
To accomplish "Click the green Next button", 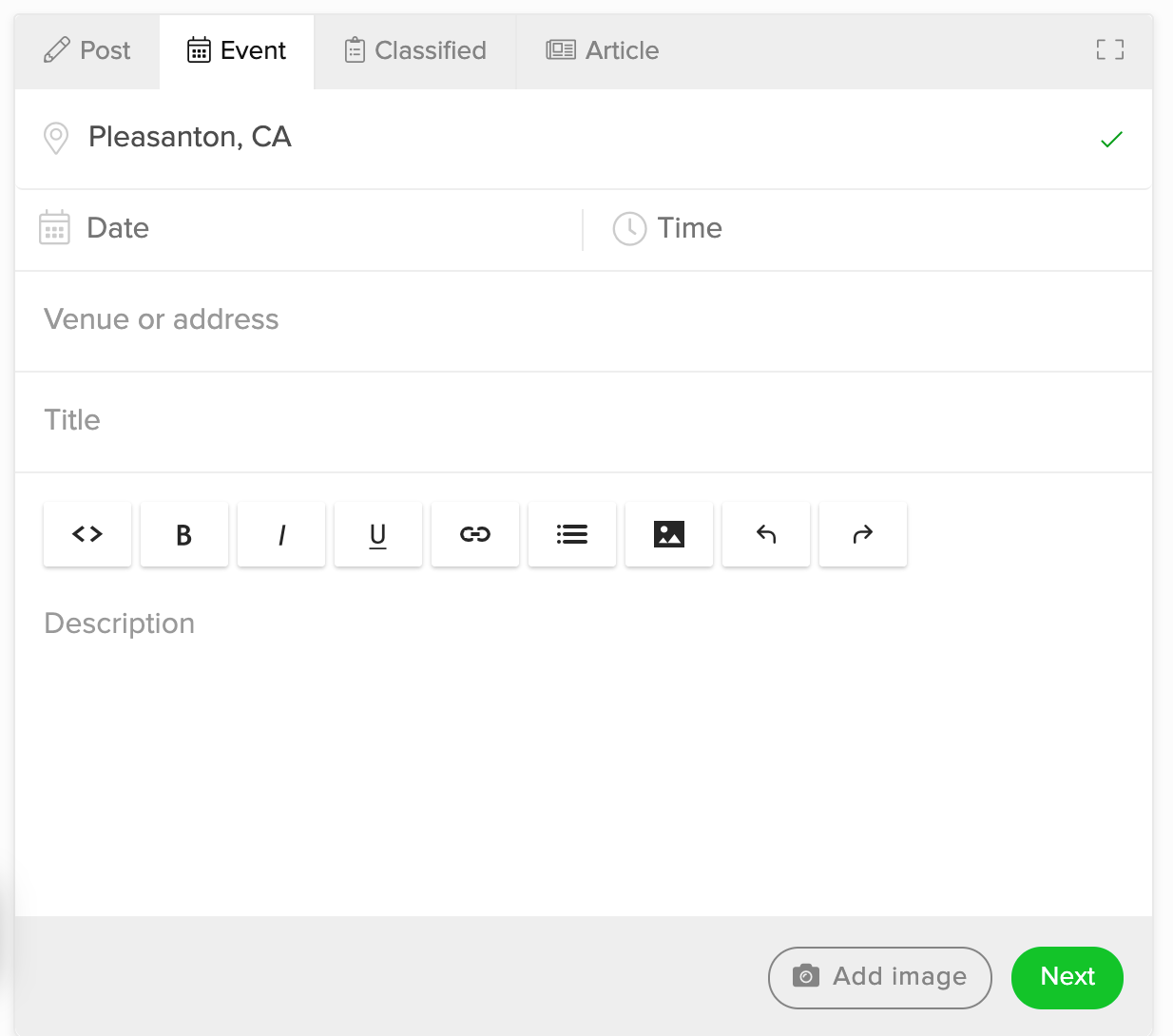I will pos(1067,976).
